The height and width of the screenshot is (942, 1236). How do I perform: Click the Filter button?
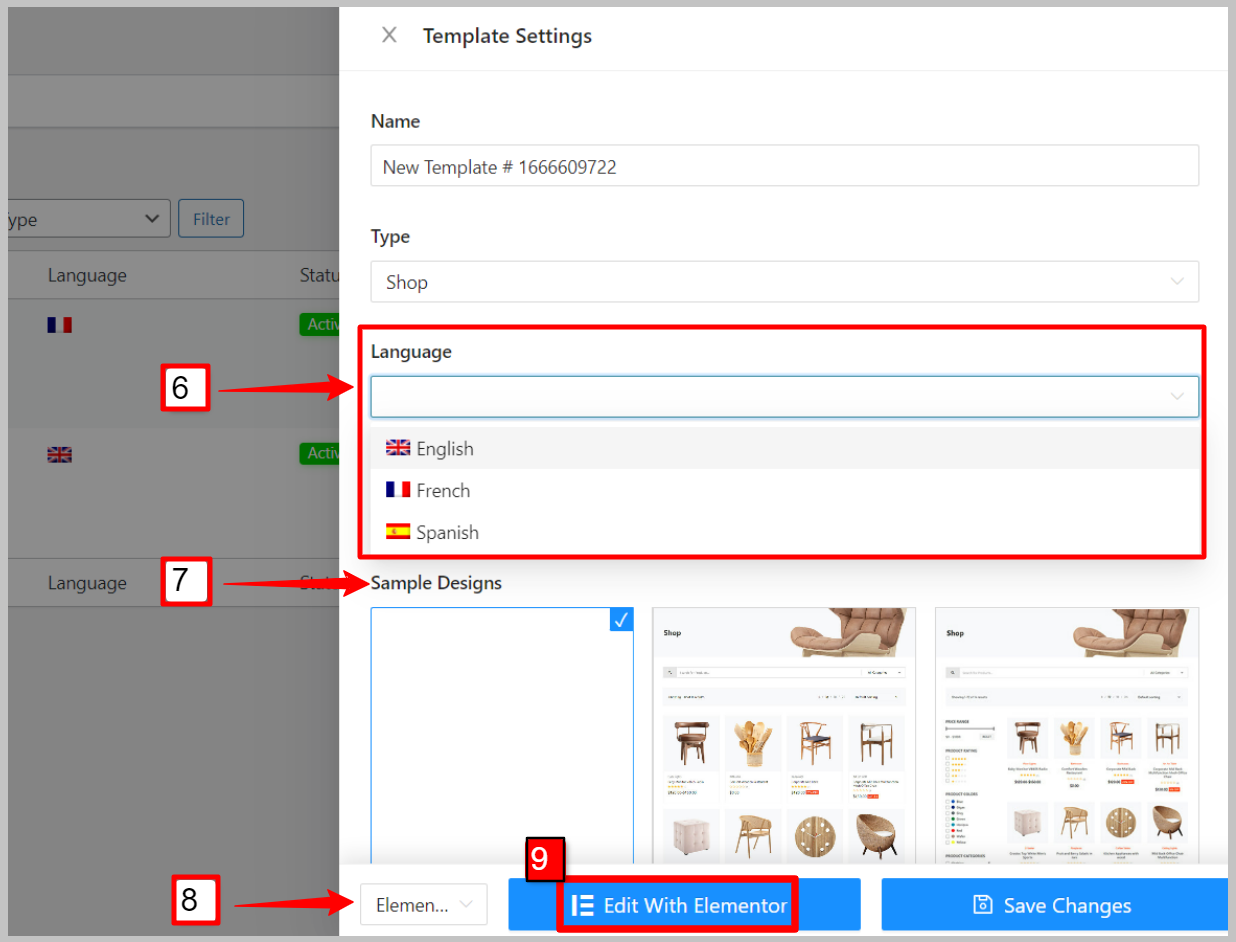coord(211,218)
